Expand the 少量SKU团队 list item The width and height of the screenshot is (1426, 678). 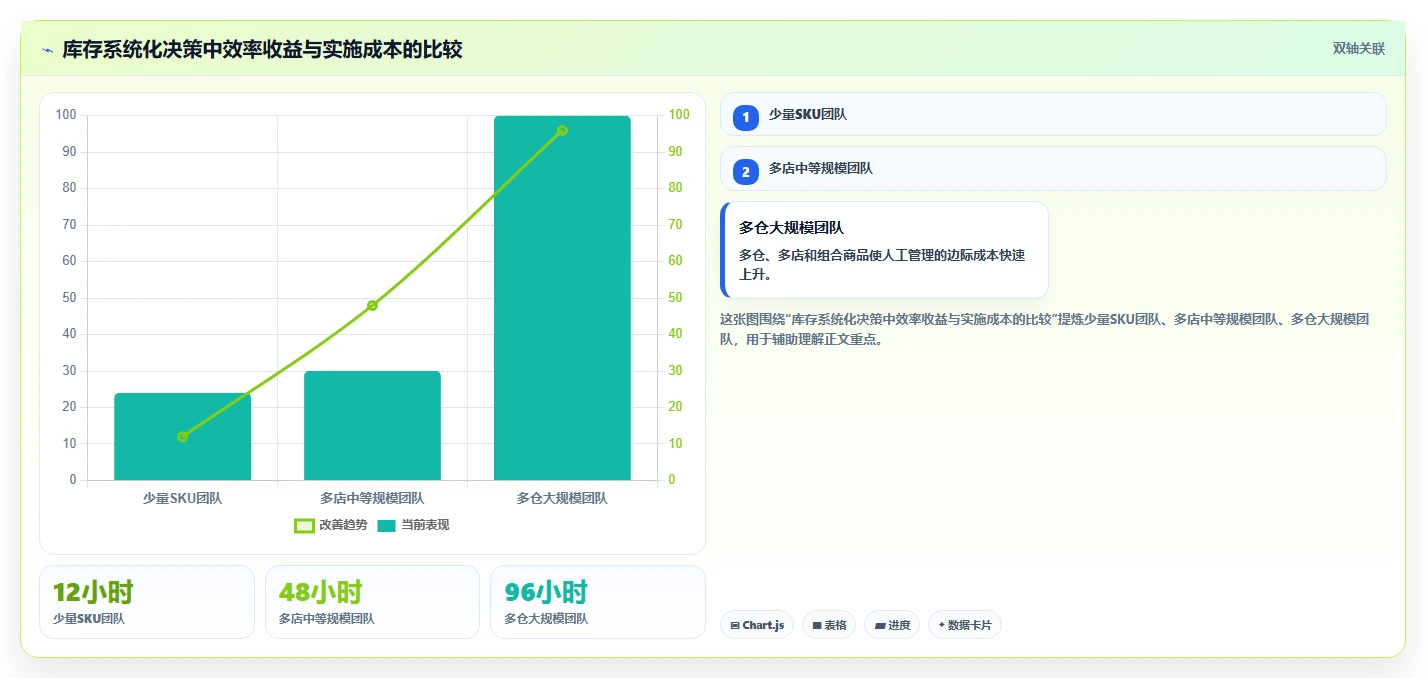coord(1053,114)
